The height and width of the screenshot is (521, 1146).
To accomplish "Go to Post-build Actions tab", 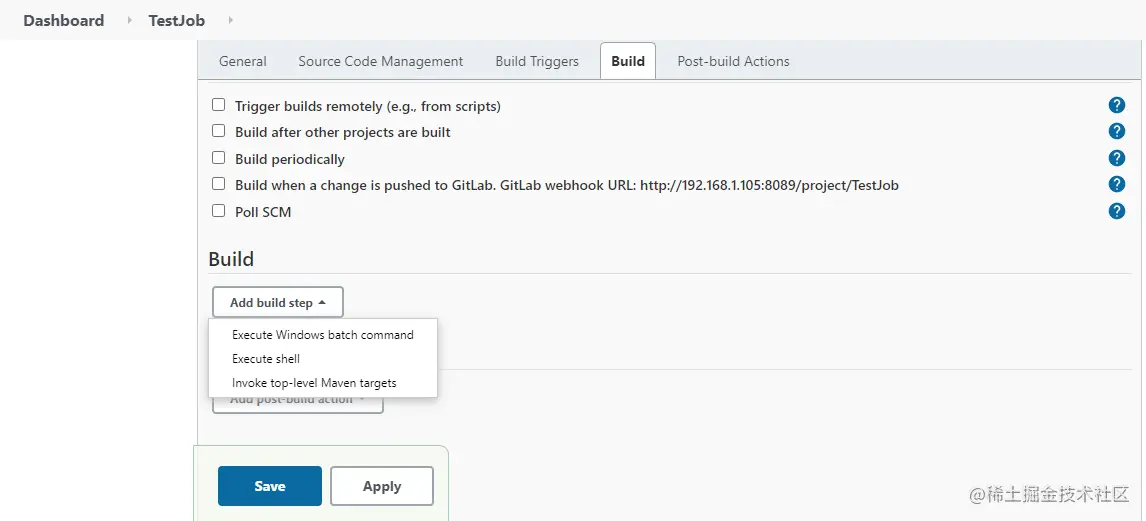I will pos(733,61).
